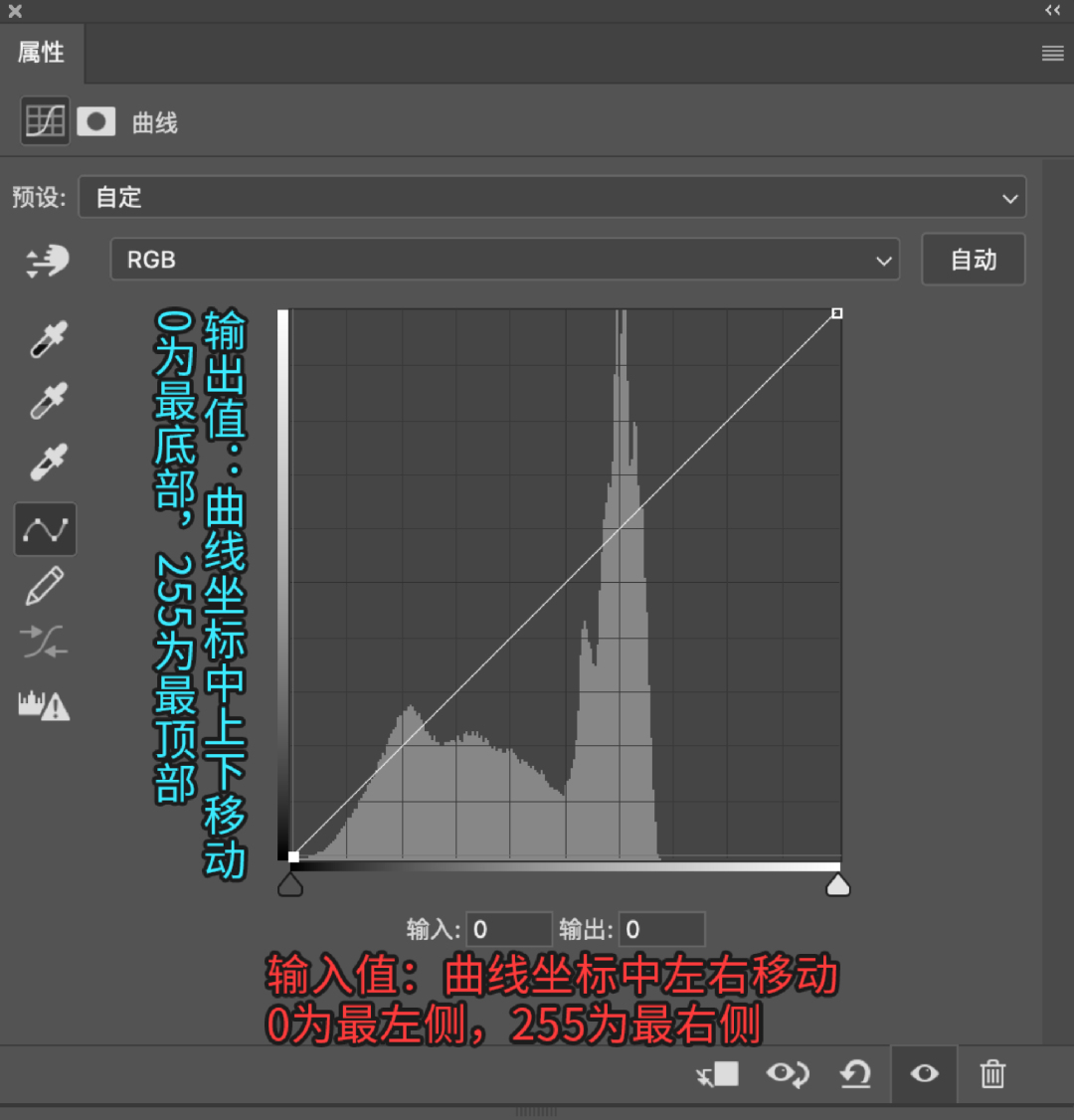
Task: Open the targeted adjustment on-image tool
Action: click(x=45, y=261)
